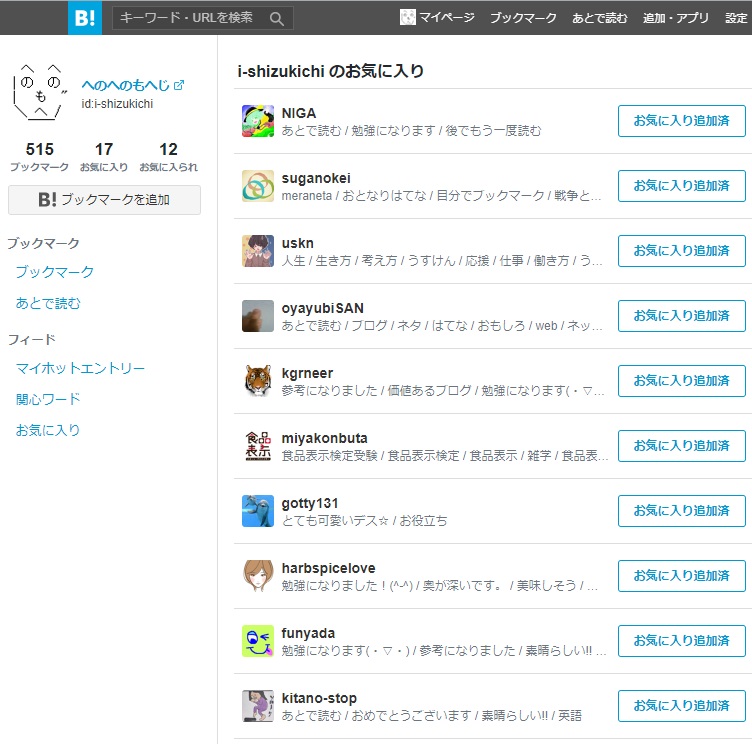Open miyakonbuta's 食品表示 avatar icon
The height and width of the screenshot is (744, 752).
(258, 446)
